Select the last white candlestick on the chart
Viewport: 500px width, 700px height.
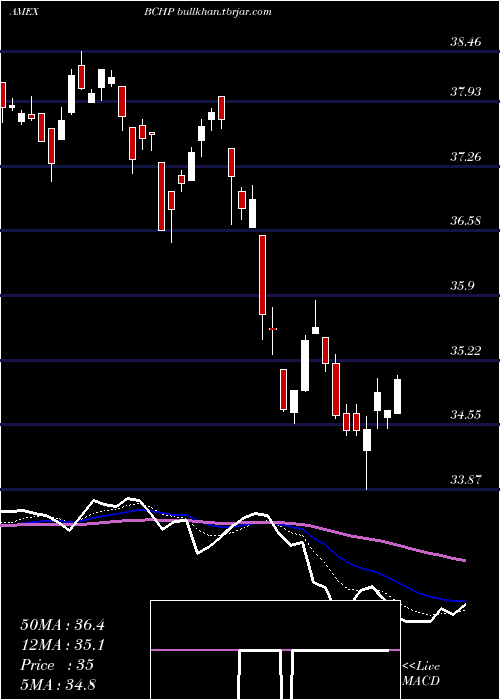point(397,395)
